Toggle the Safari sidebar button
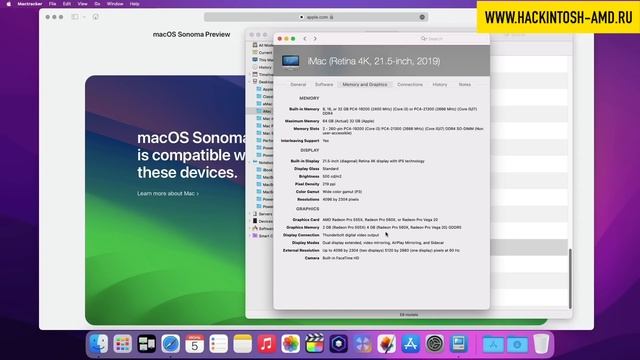The image size is (640, 360). tap(75, 17)
